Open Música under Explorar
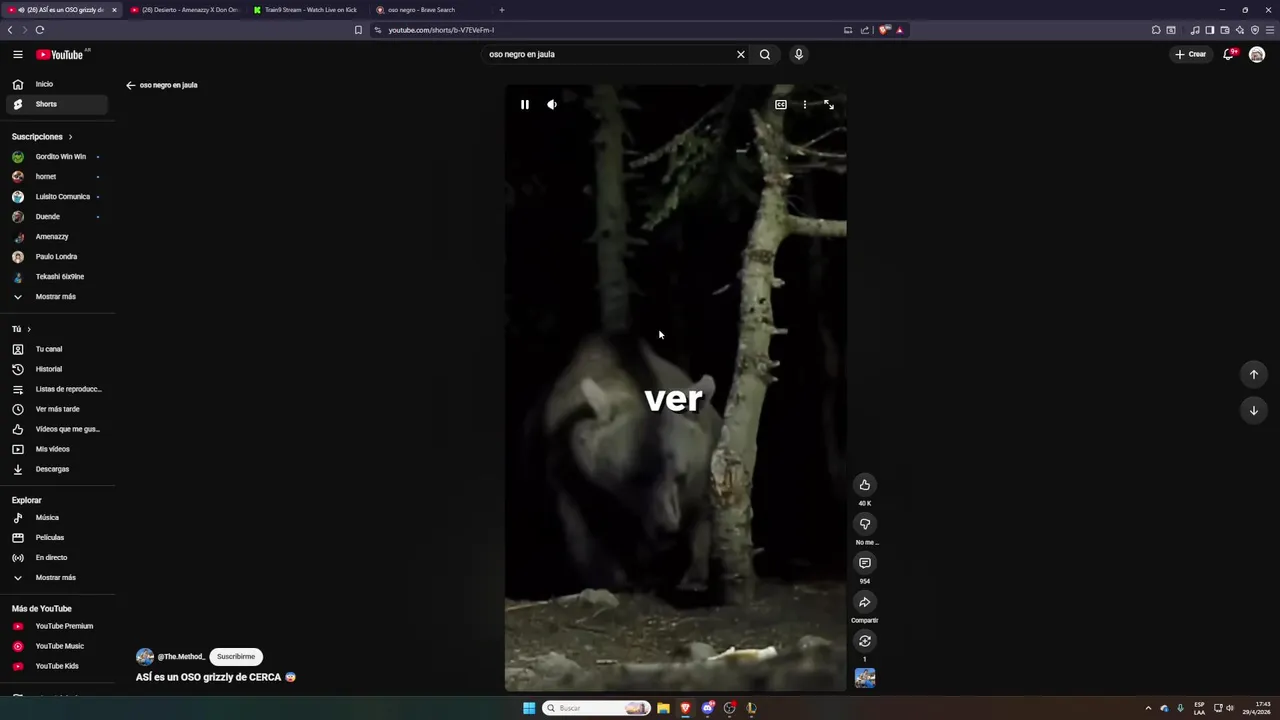Image resolution: width=1280 pixels, height=720 pixels. [x=56, y=518]
